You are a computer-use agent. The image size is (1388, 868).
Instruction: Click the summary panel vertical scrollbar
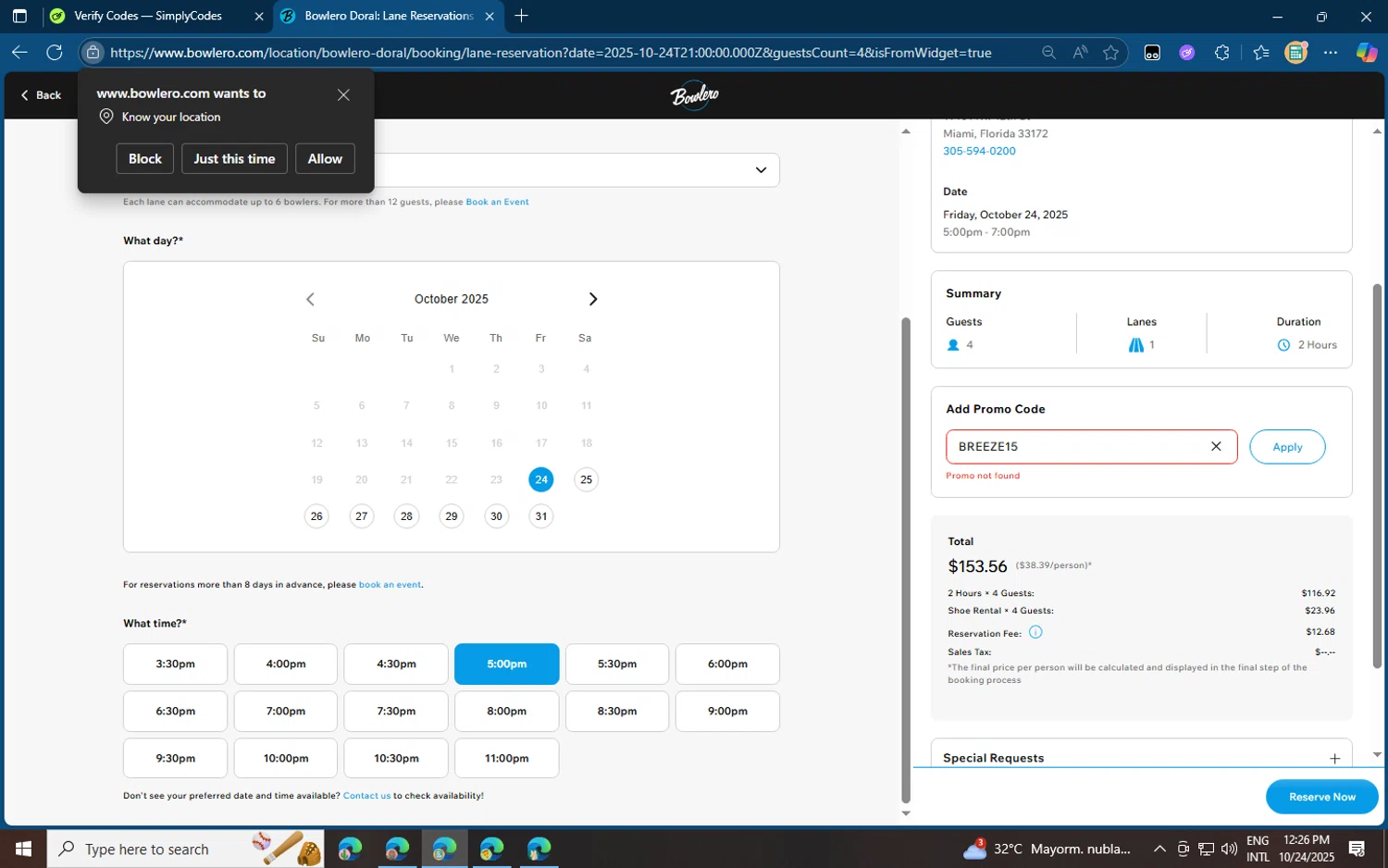click(1377, 476)
